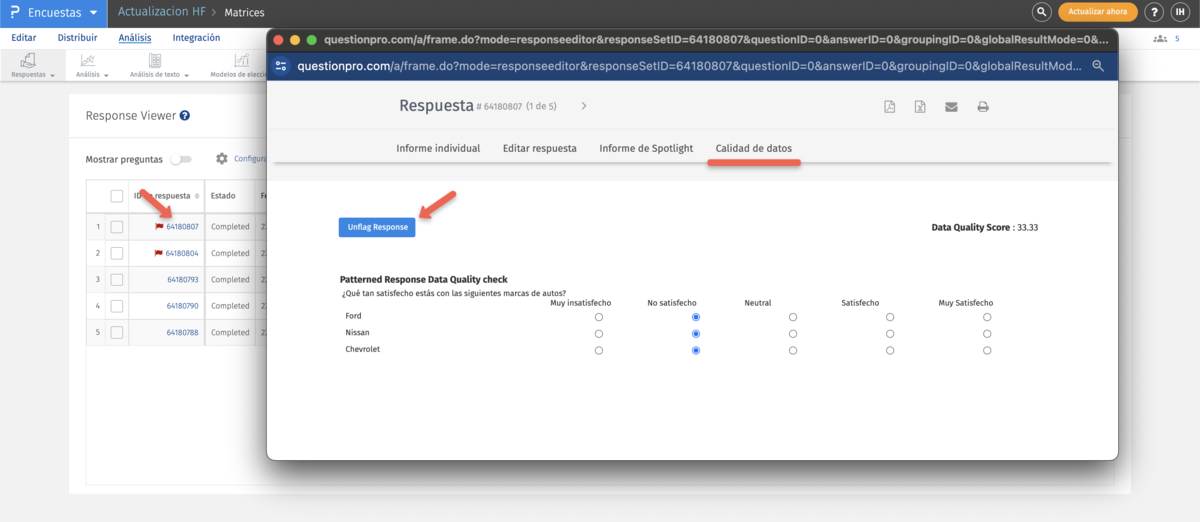This screenshot has width=1200, height=522.
Task: Open response ID 64180788
Action: (x=182, y=332)
